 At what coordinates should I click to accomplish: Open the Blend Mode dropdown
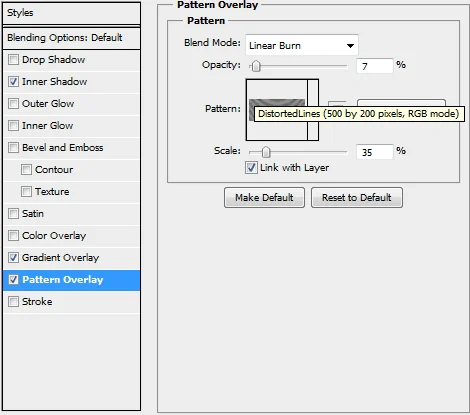coord(302,45)
